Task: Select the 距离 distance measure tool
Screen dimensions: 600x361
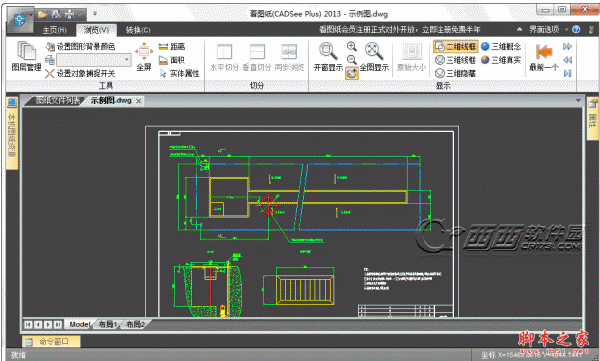Action: (x=172, y=47)
